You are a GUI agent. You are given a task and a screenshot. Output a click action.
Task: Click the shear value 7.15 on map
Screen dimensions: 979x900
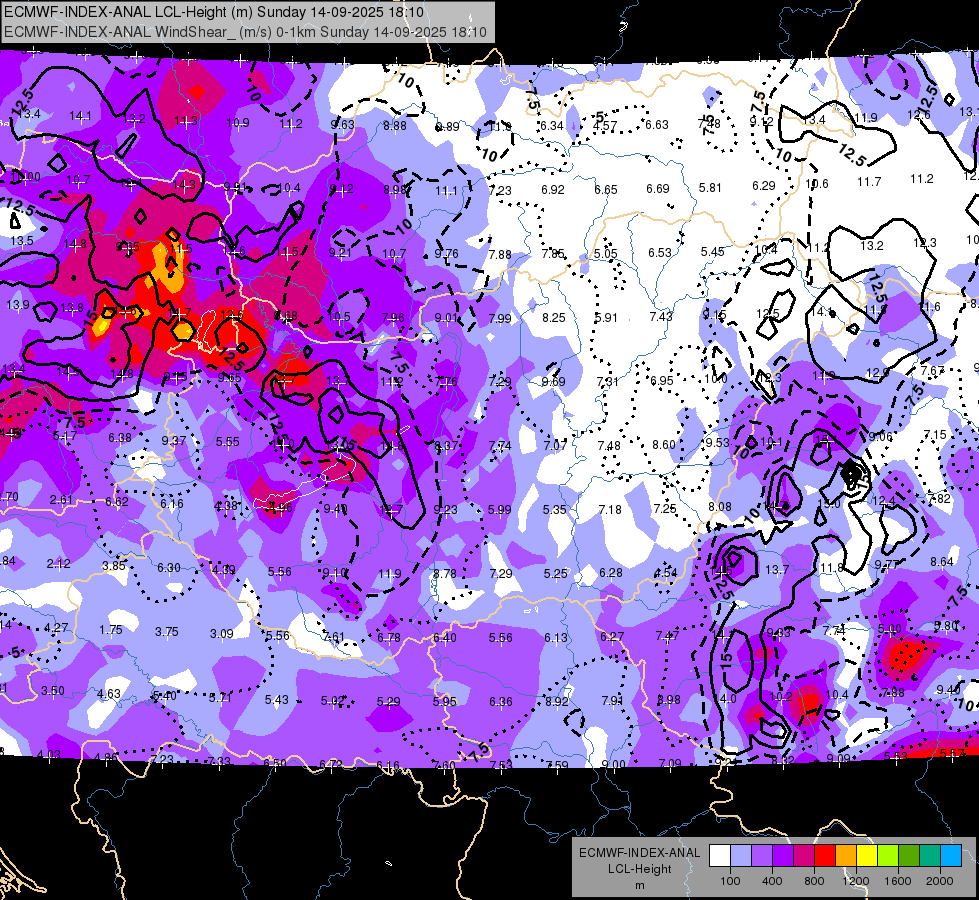click(935, 435)
